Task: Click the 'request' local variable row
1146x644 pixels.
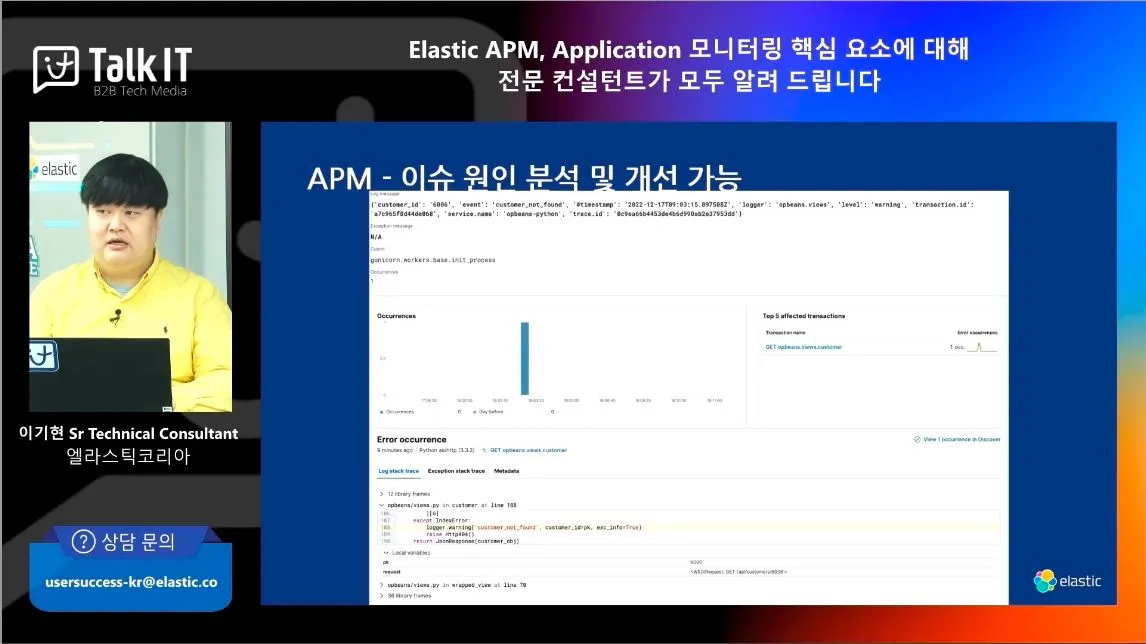Action: click(688, 572)
